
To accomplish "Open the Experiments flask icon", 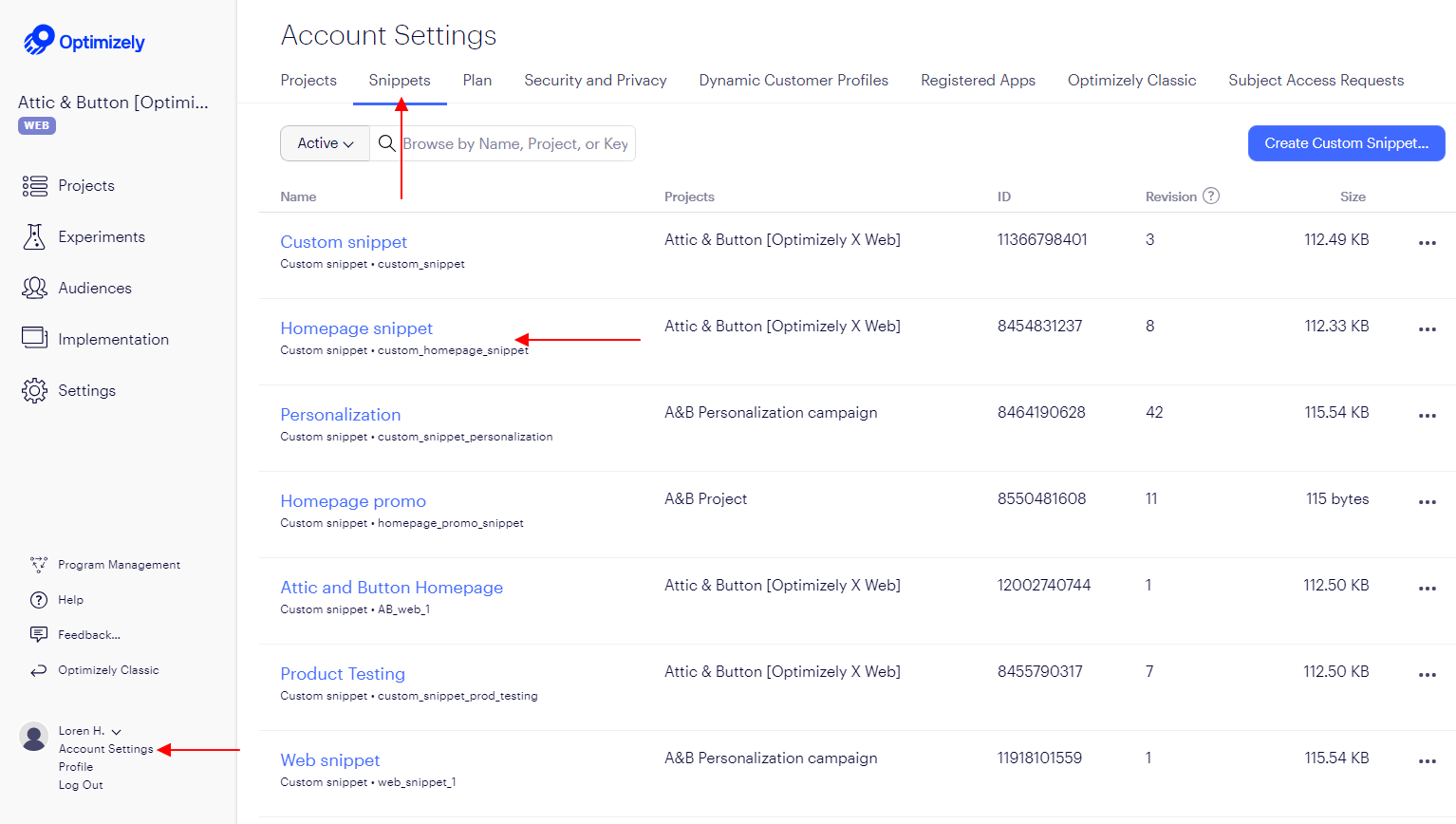I will pyautogui.click(x=35, y=237).
